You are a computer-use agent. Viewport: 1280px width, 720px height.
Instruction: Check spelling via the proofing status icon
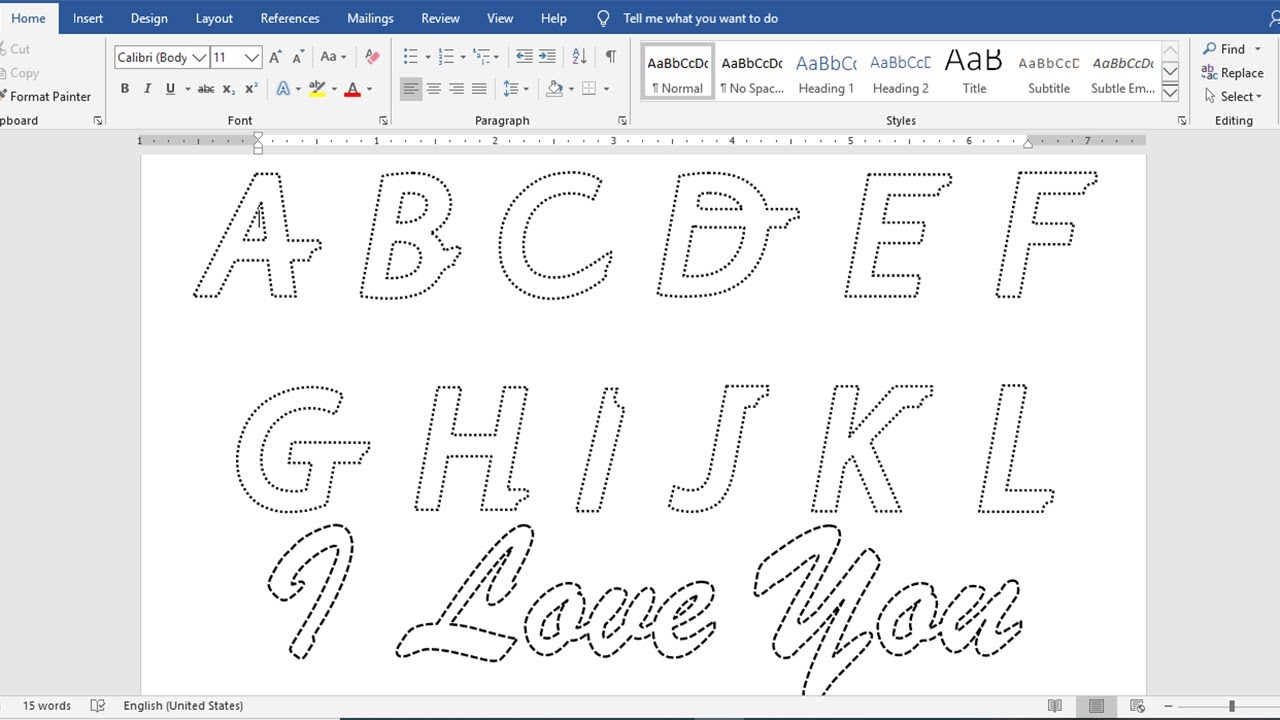pos(97,706)
